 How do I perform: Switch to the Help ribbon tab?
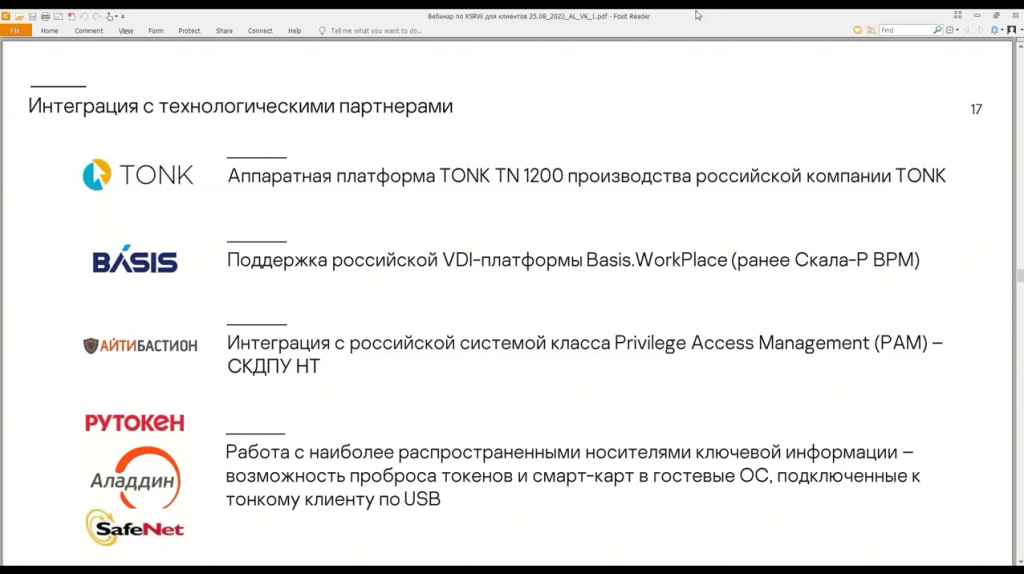295,31
